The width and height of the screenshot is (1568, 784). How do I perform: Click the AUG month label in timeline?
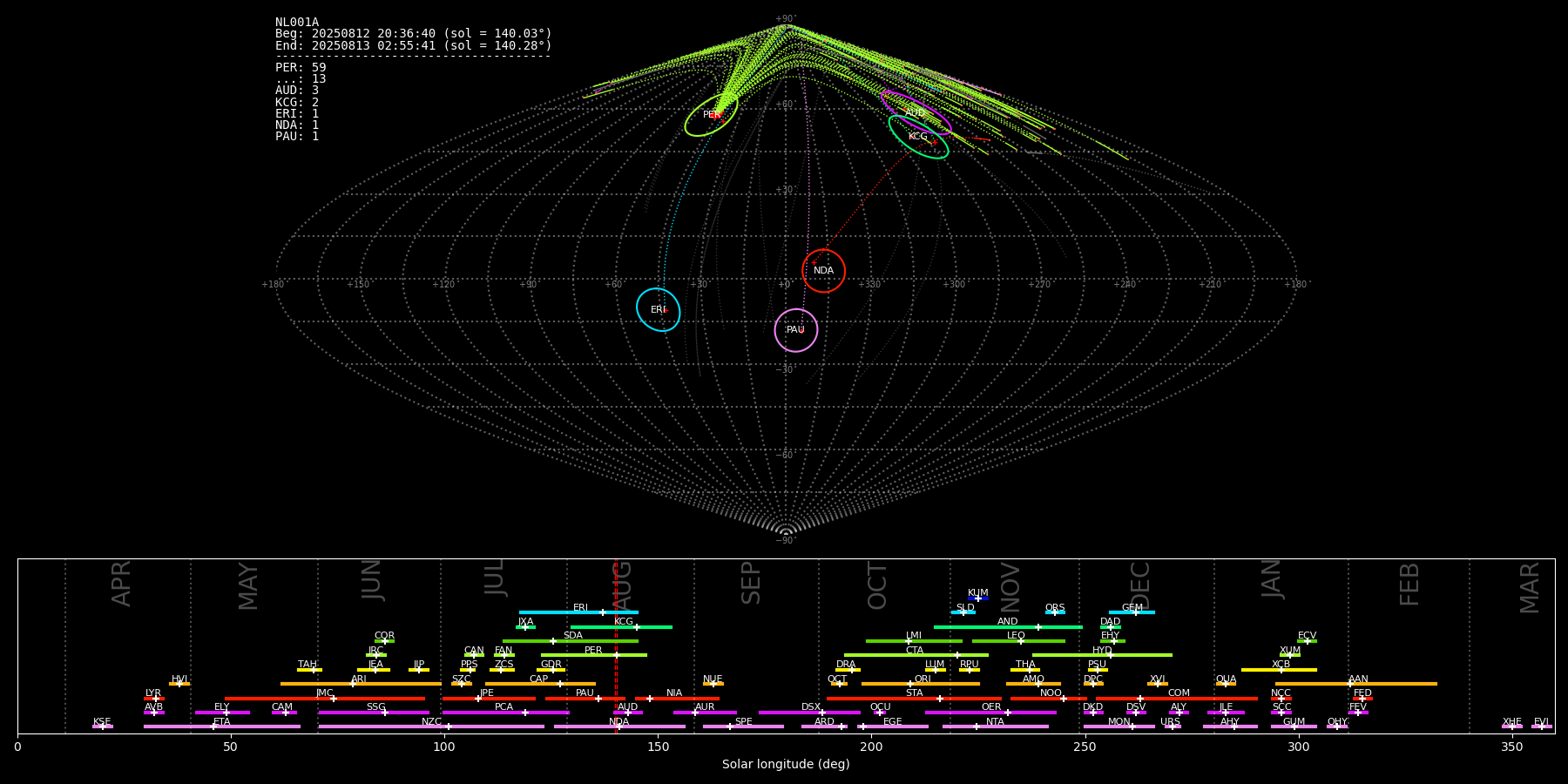[x=622, y=585]
